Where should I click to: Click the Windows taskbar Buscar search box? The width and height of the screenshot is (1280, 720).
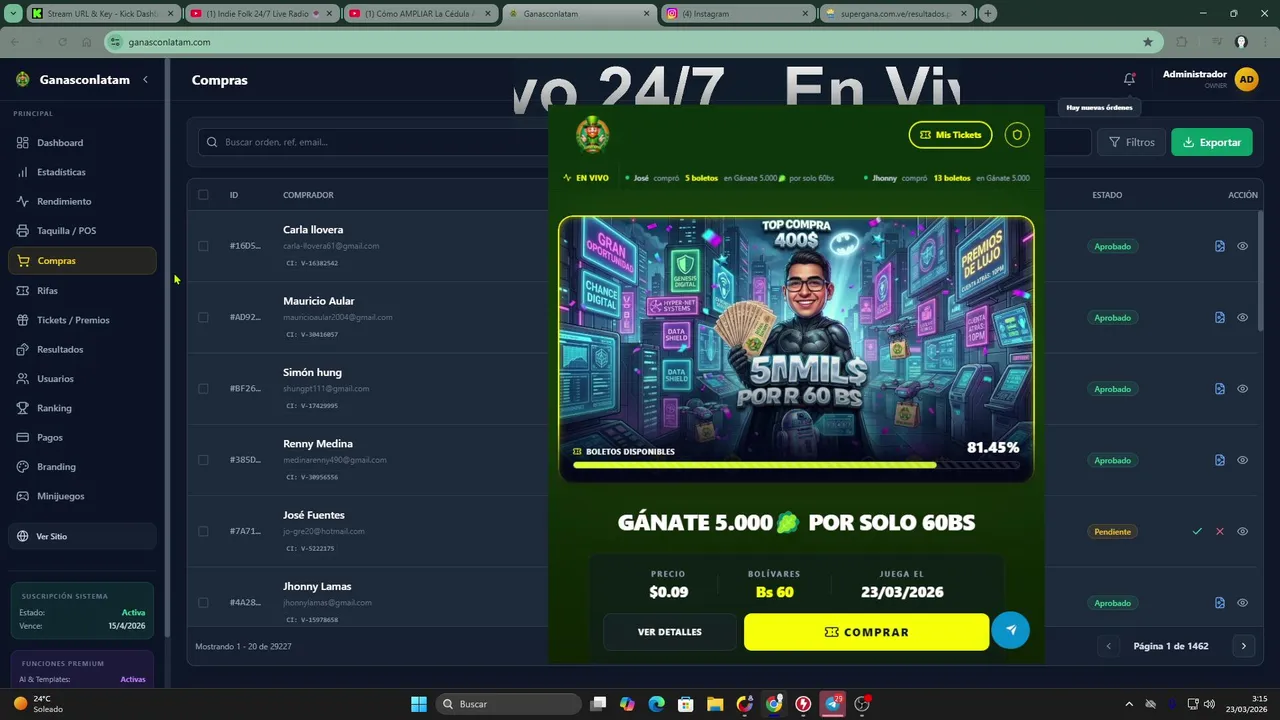(x=509, y=704)
